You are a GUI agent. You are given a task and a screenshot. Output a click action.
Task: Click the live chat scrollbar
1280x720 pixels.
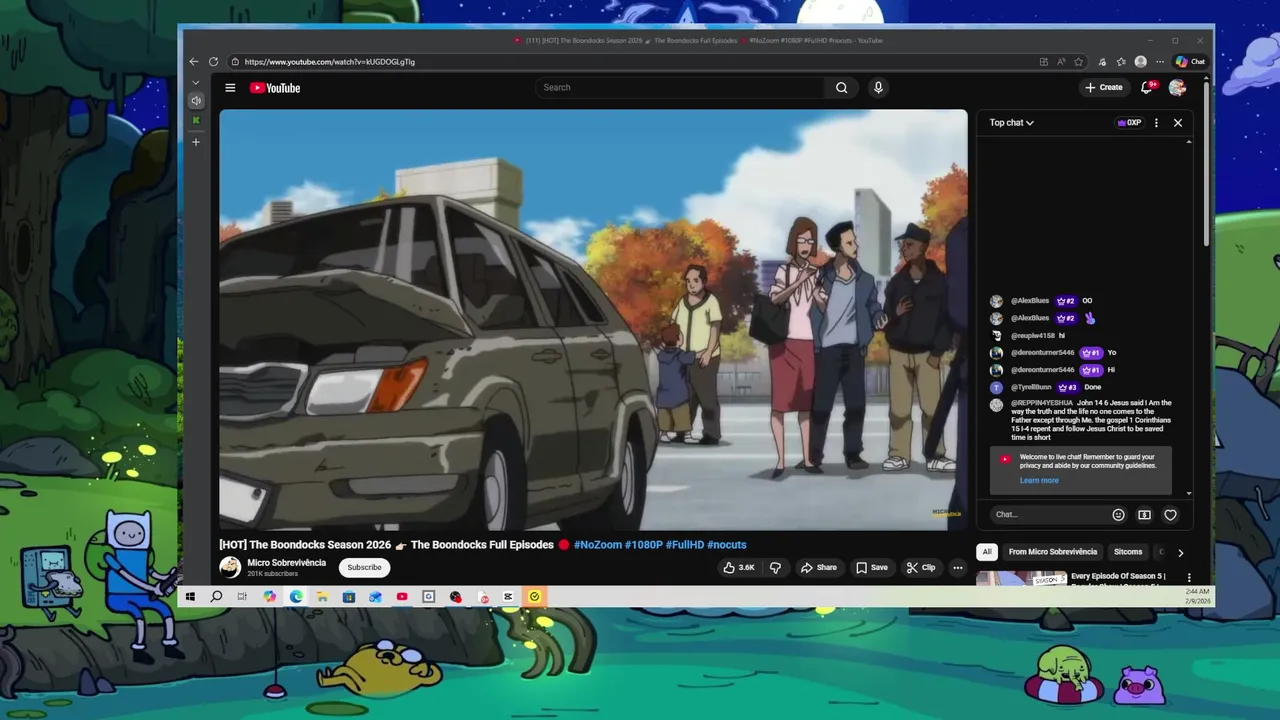tap(1189, 318)
